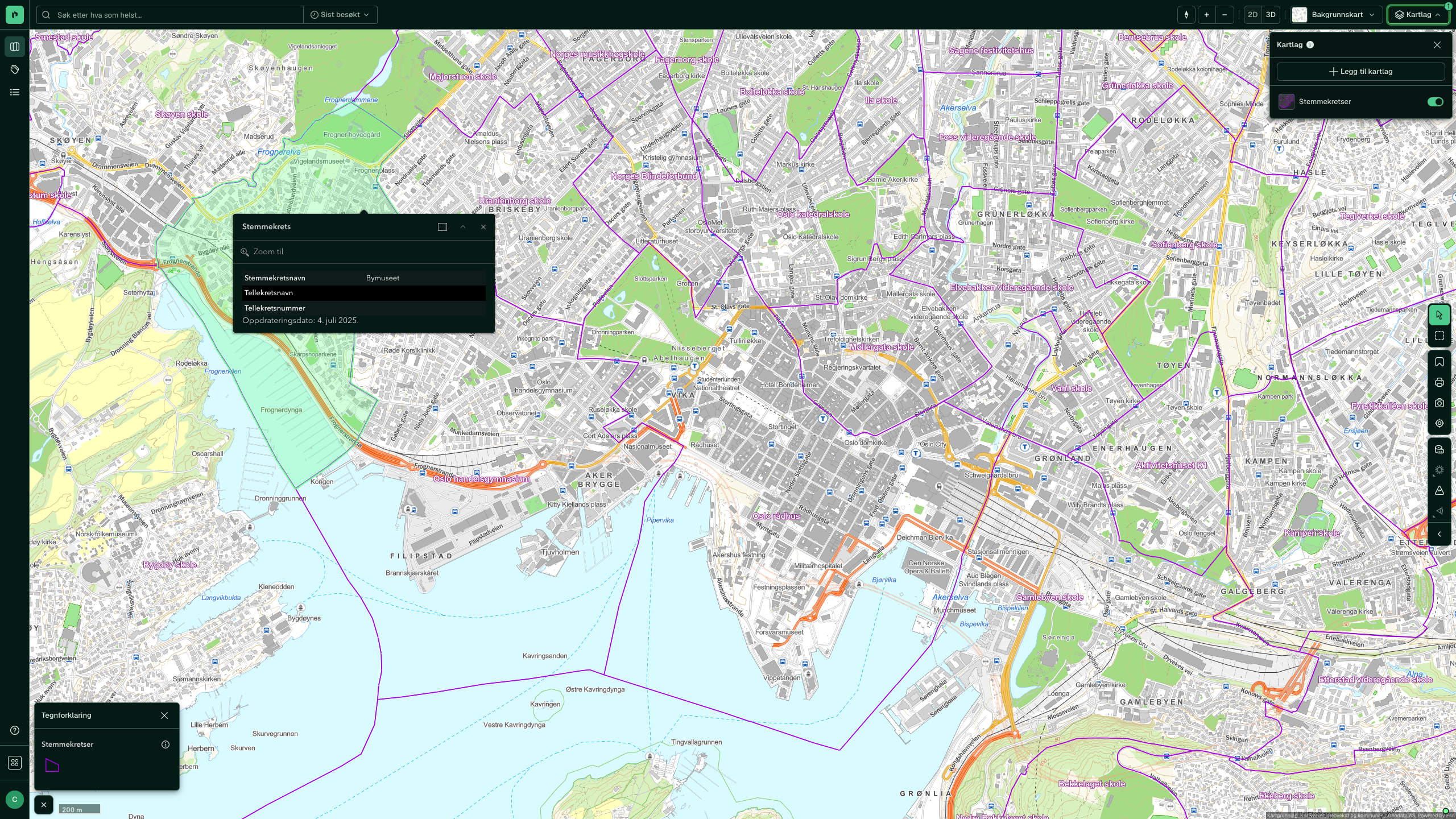Screen dimensions: 1456x819
Task: Open the help question mark icon
Action: tap(15, 730)
